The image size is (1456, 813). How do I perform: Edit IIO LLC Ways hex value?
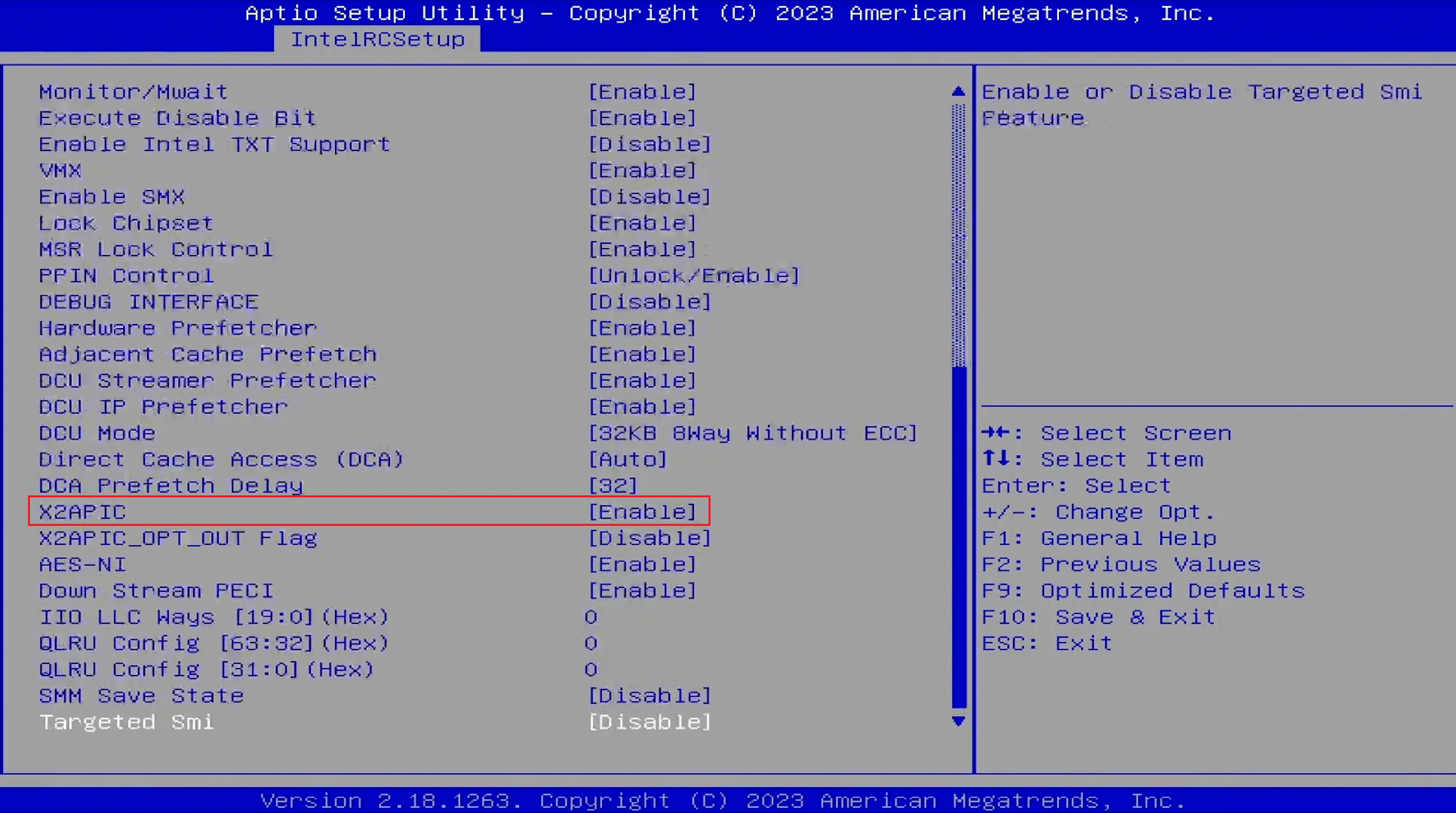point(591,617)
